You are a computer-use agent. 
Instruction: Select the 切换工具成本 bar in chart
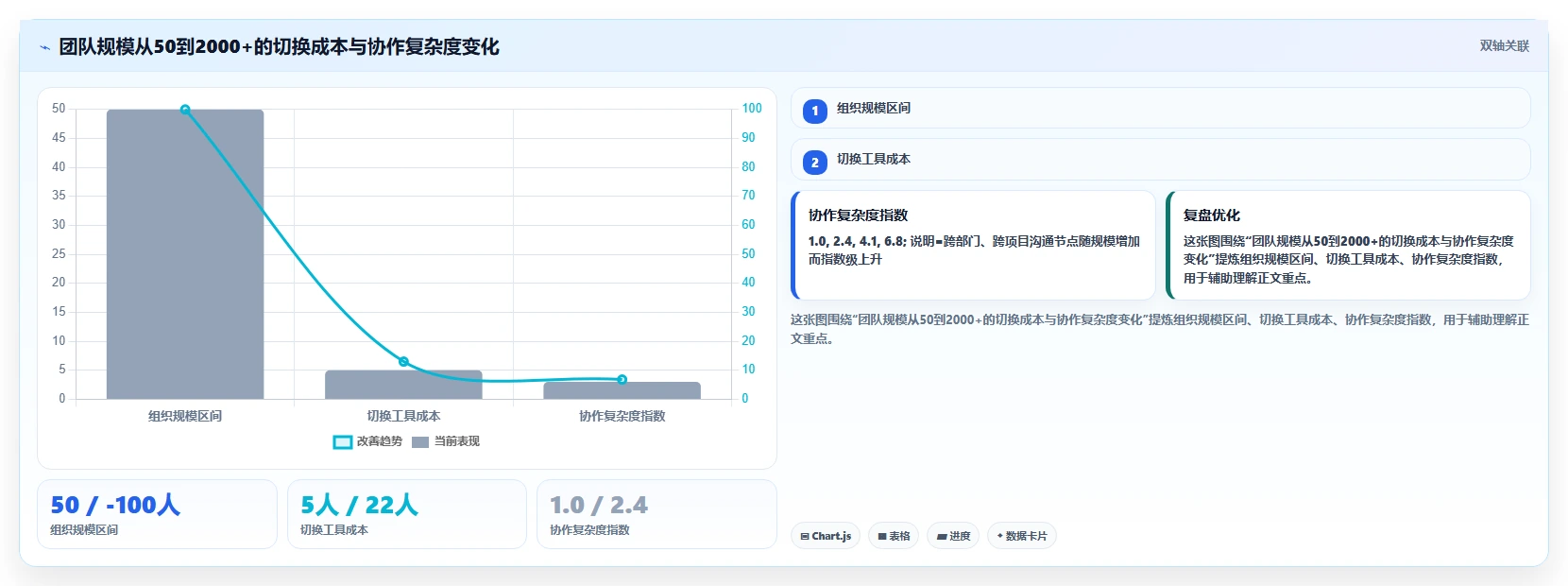pos(403,385)
